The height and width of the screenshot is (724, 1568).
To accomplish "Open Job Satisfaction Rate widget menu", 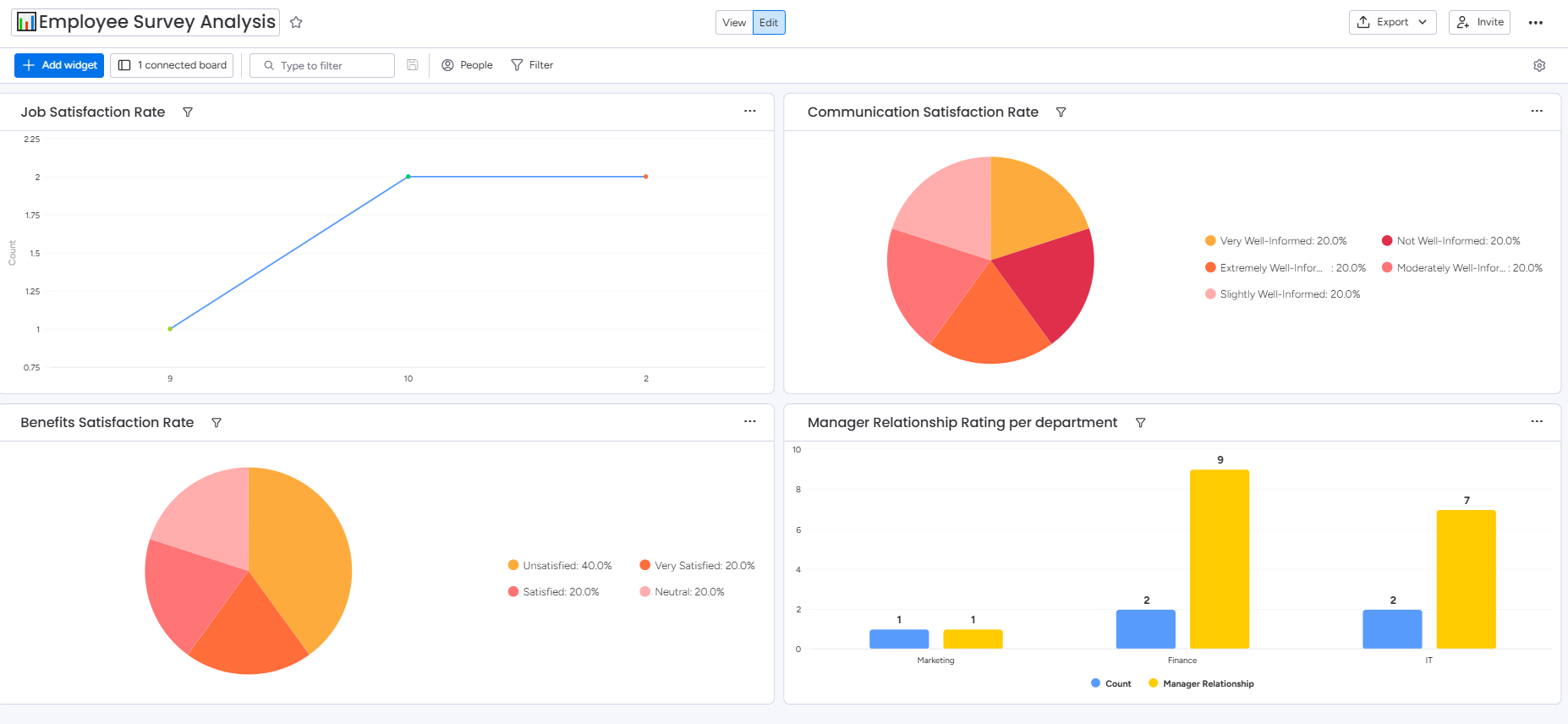I will [x=750, y=111].
